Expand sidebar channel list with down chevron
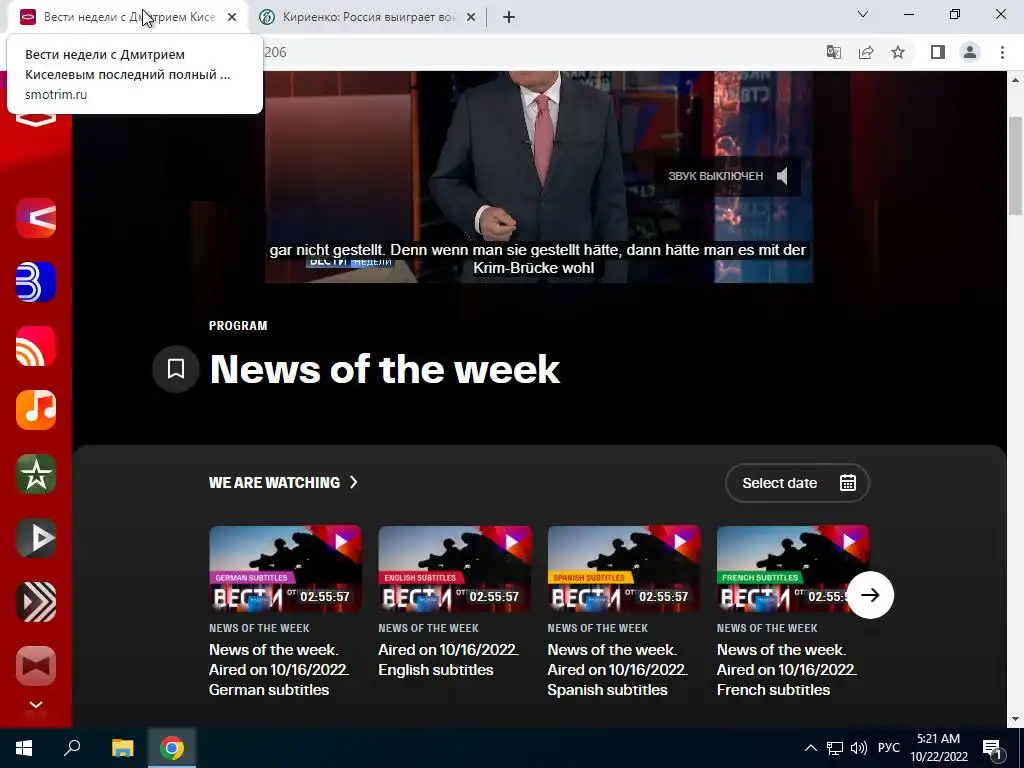Viewport: 1024px width, 768px height. [36, 705]
